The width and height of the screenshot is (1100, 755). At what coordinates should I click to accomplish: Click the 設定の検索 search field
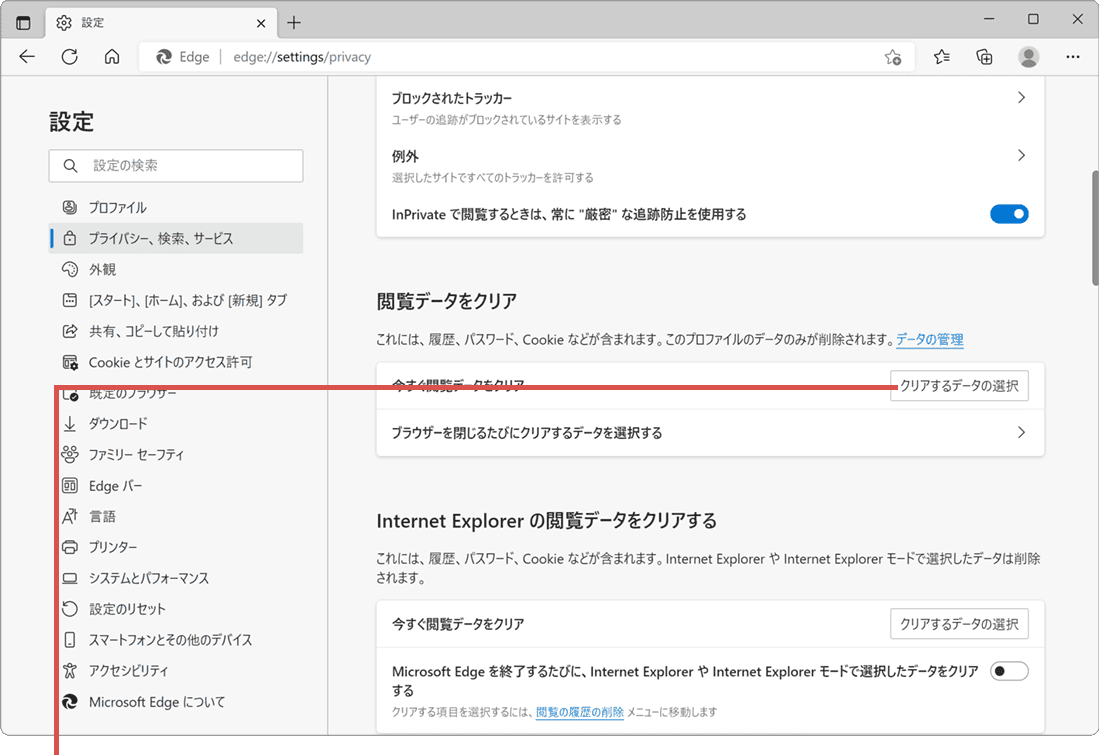pyautogui.click(x=176, y=166)
